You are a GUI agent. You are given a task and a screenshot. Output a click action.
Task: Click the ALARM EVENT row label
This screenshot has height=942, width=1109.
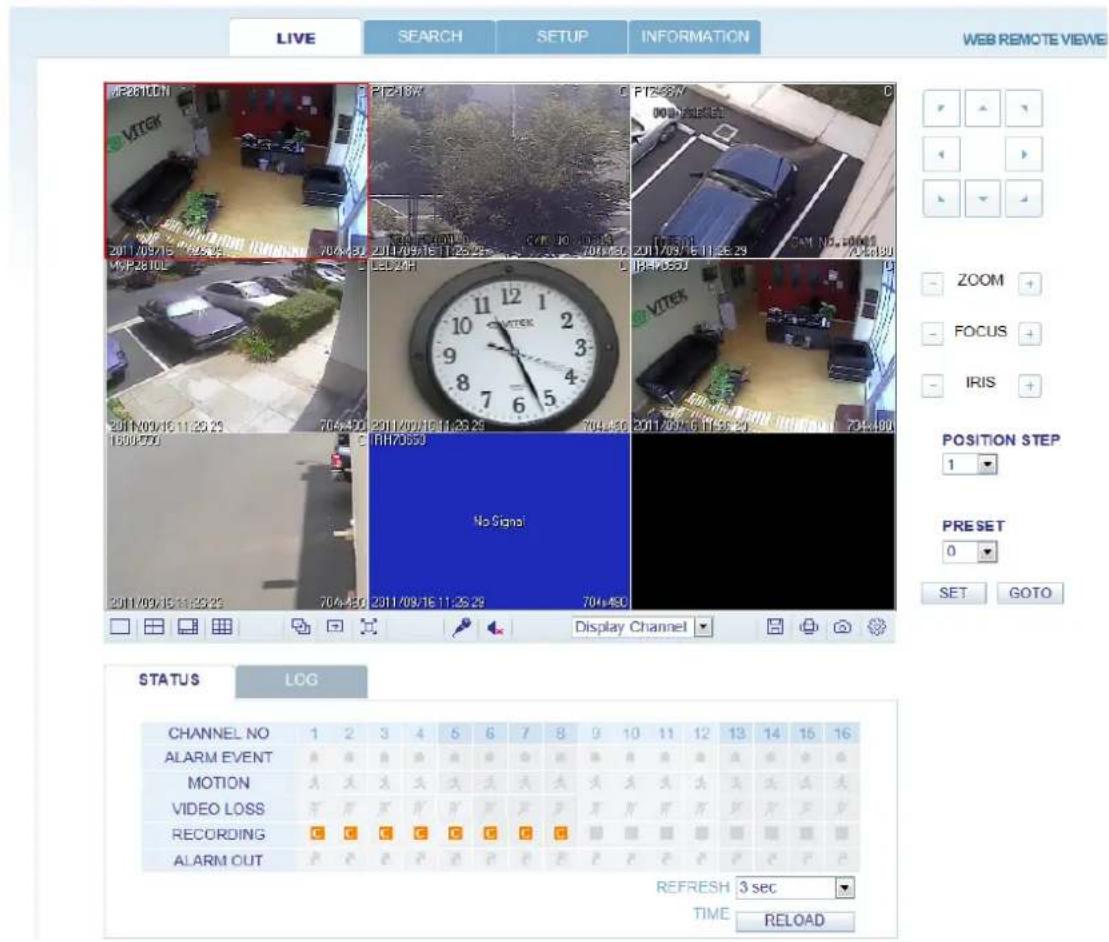(x=218, y=757)
